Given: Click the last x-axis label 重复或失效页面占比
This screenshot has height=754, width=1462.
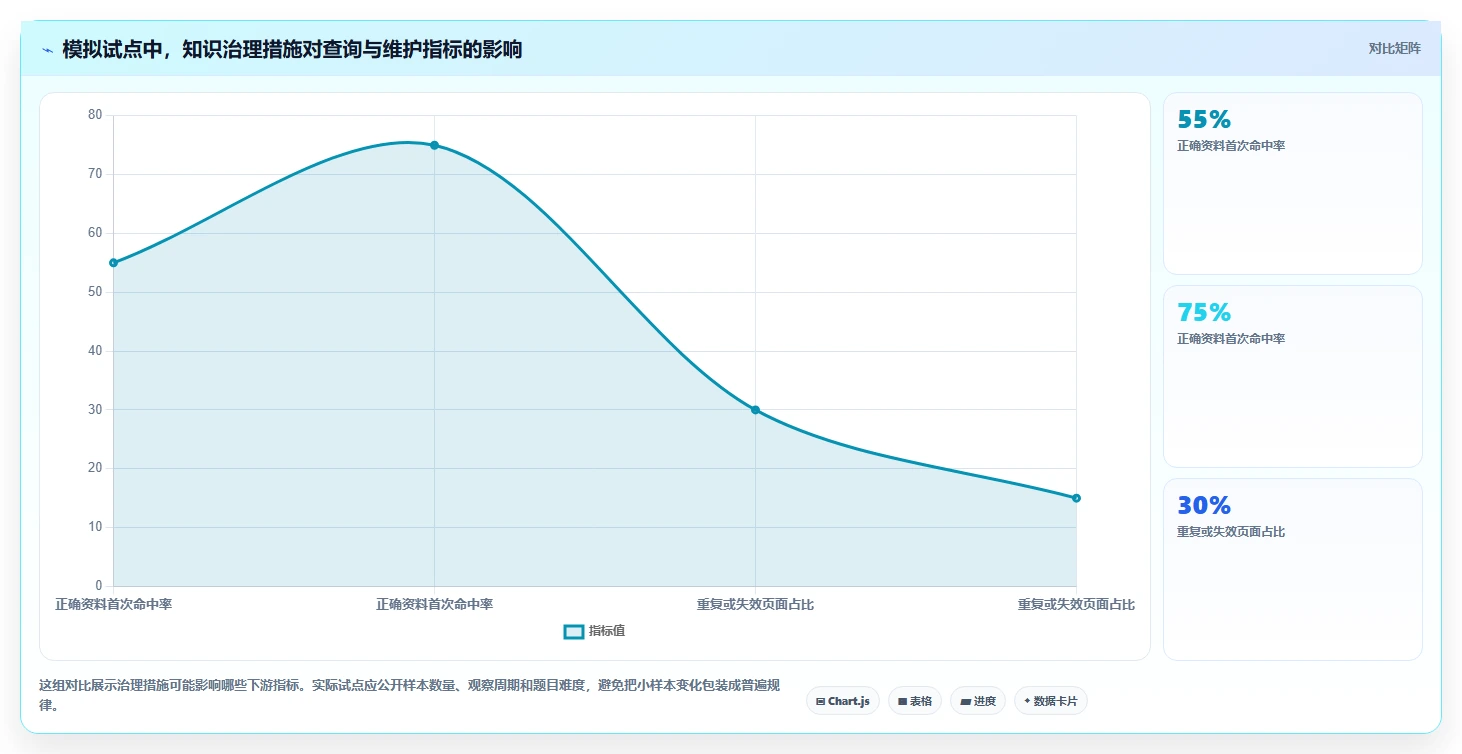Looking at the screenshot, I should point(1076,604).
